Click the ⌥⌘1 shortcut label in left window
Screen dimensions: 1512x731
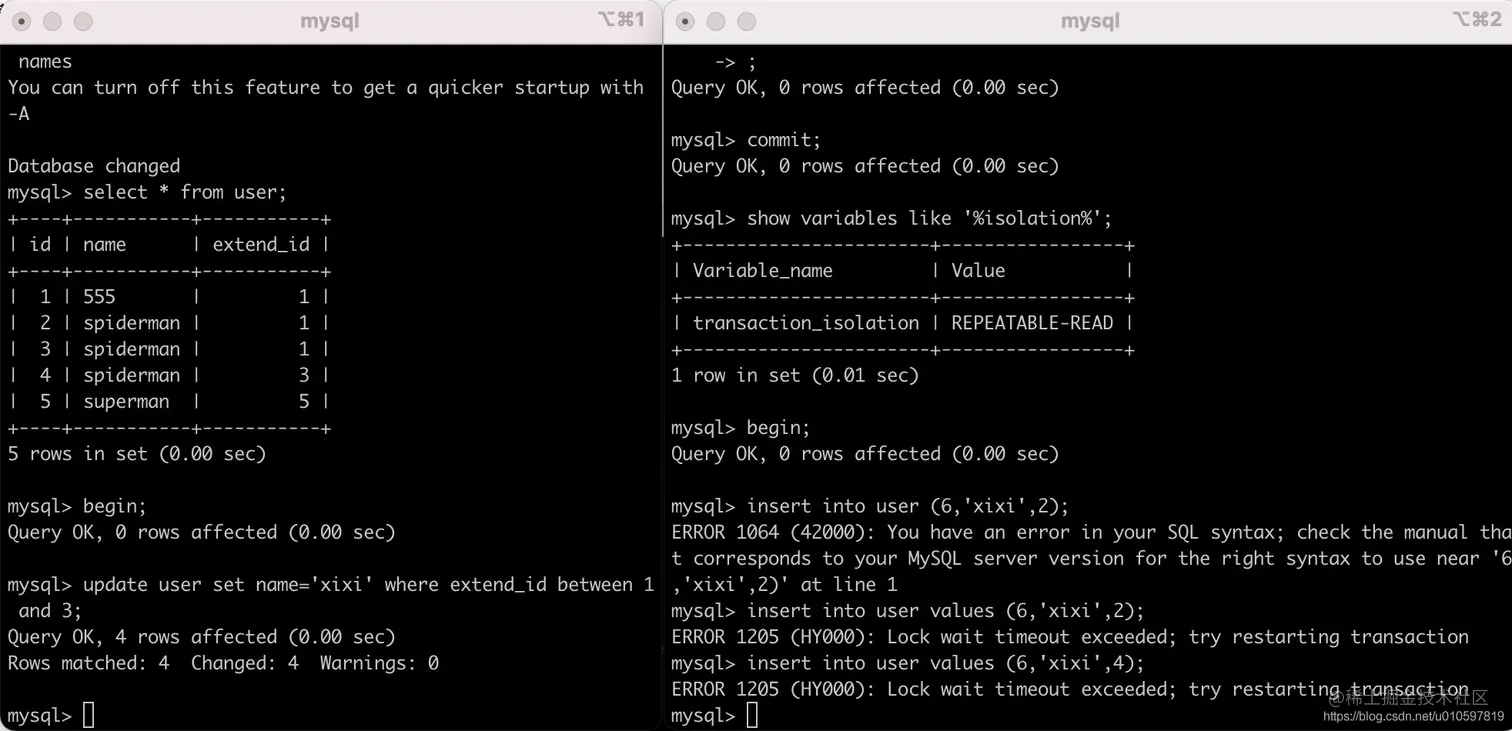(x=621, y=19)
